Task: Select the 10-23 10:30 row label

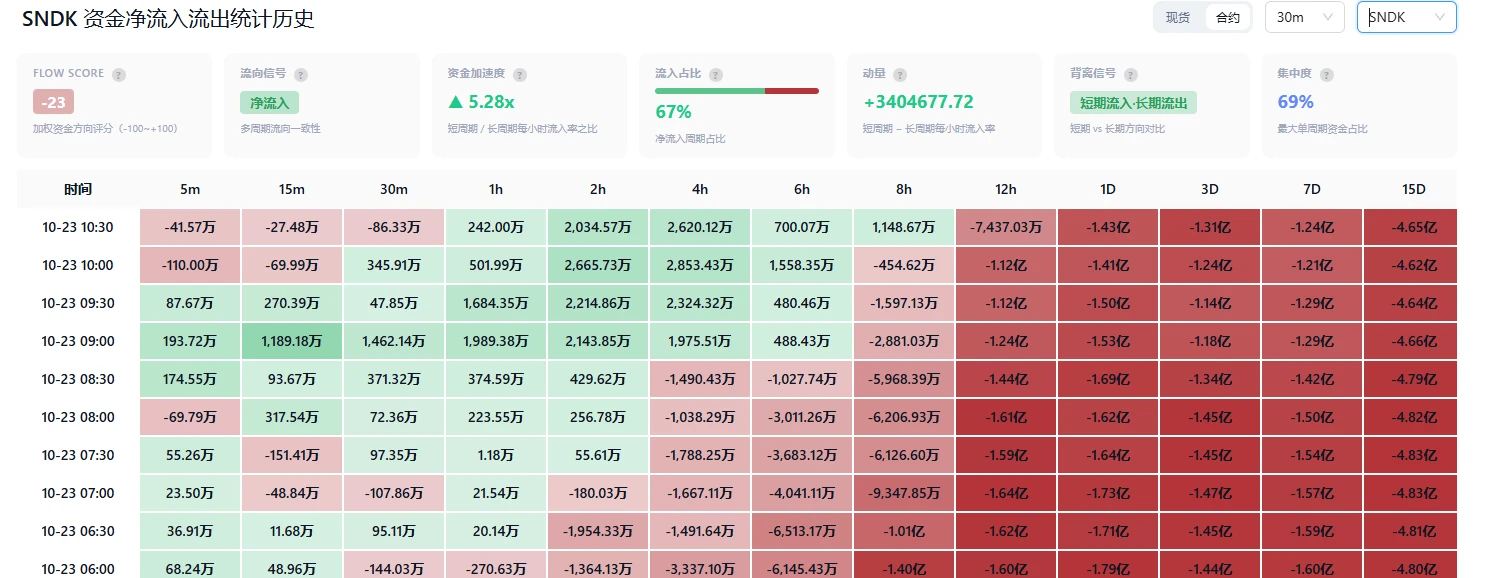Action: pyautogui.click(x=78, y=227)
